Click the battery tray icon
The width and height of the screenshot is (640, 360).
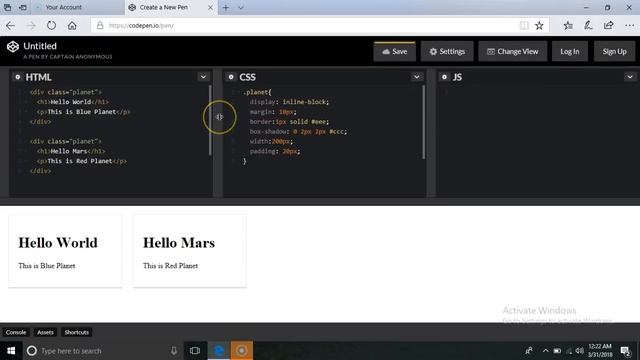click(557, 351)
